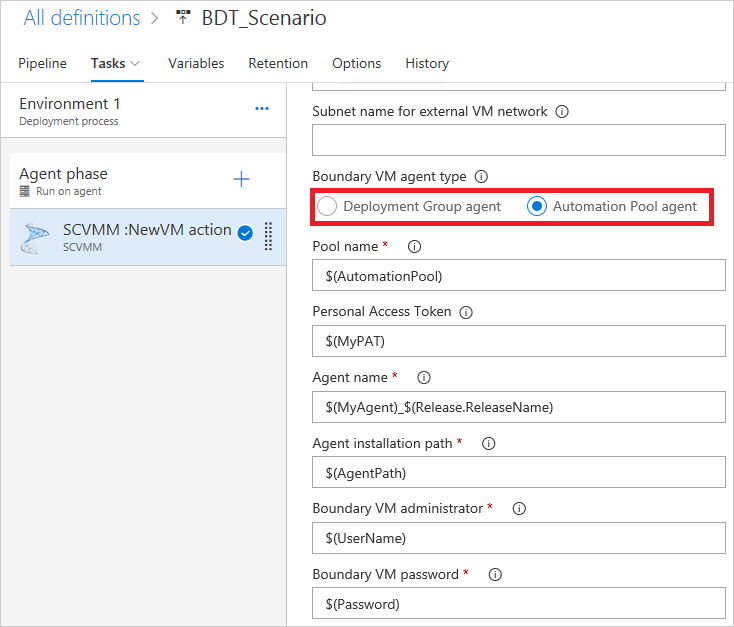Click info icon for Personal Access Token

point(466,312)
